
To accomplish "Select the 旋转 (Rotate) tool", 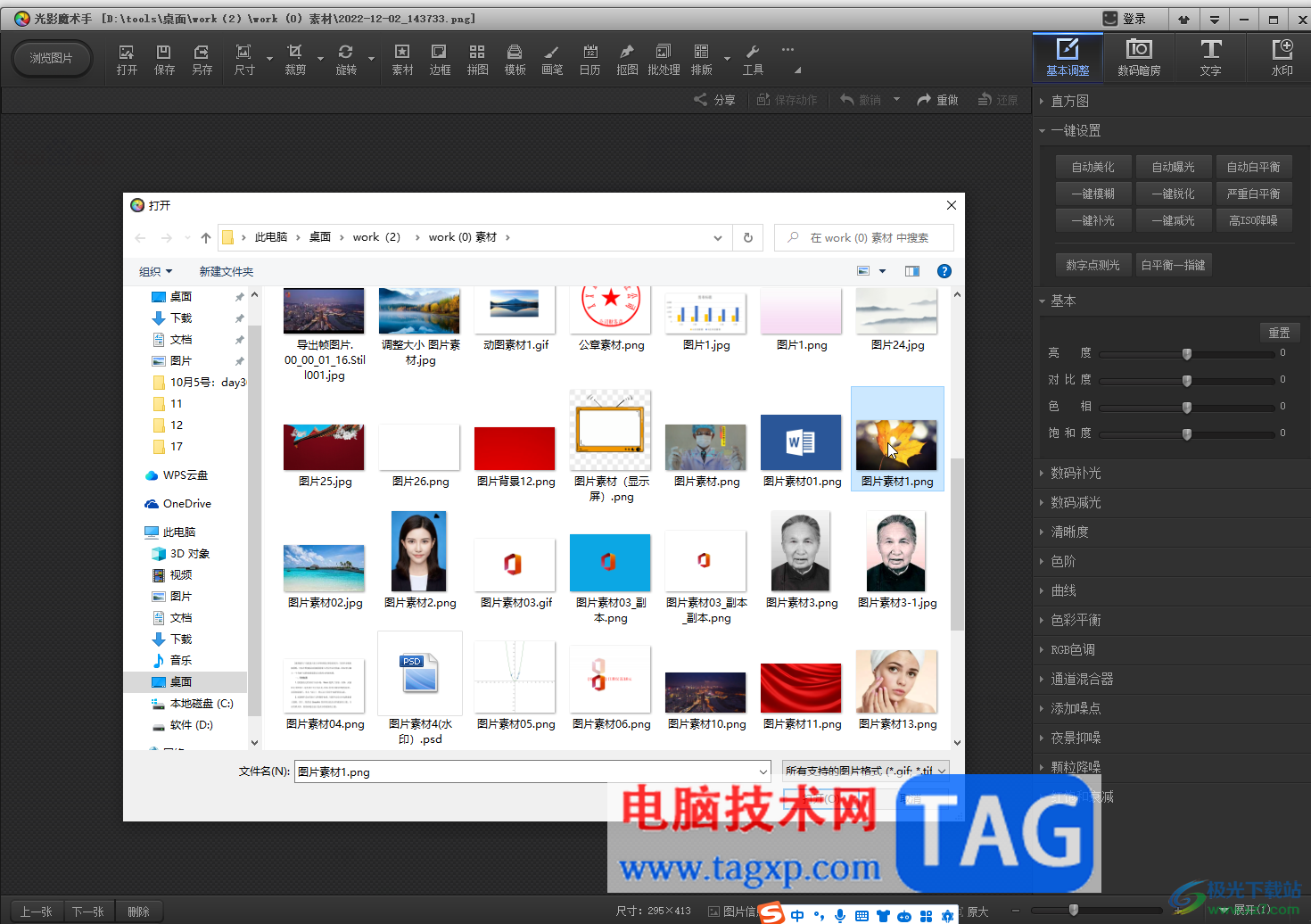I will pyautogui.click(x=346, y=59).
